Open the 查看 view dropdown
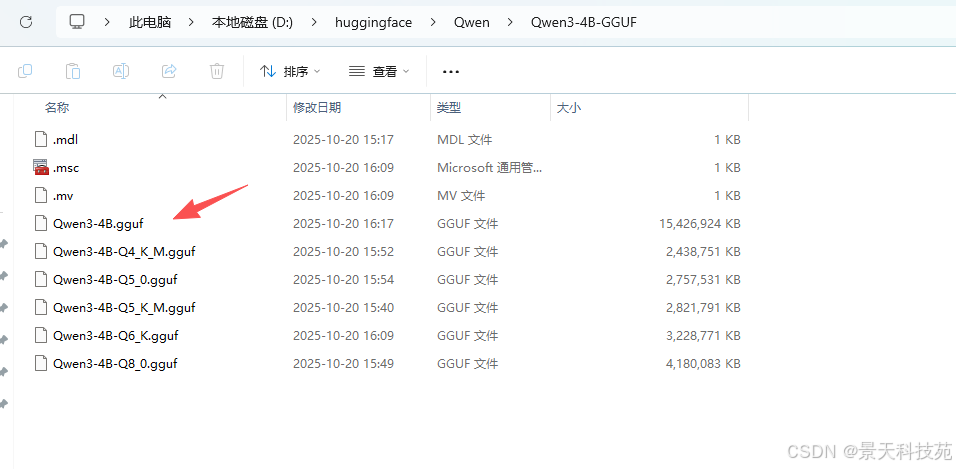Viewport: 956px width, 469px height. point(379,71)
